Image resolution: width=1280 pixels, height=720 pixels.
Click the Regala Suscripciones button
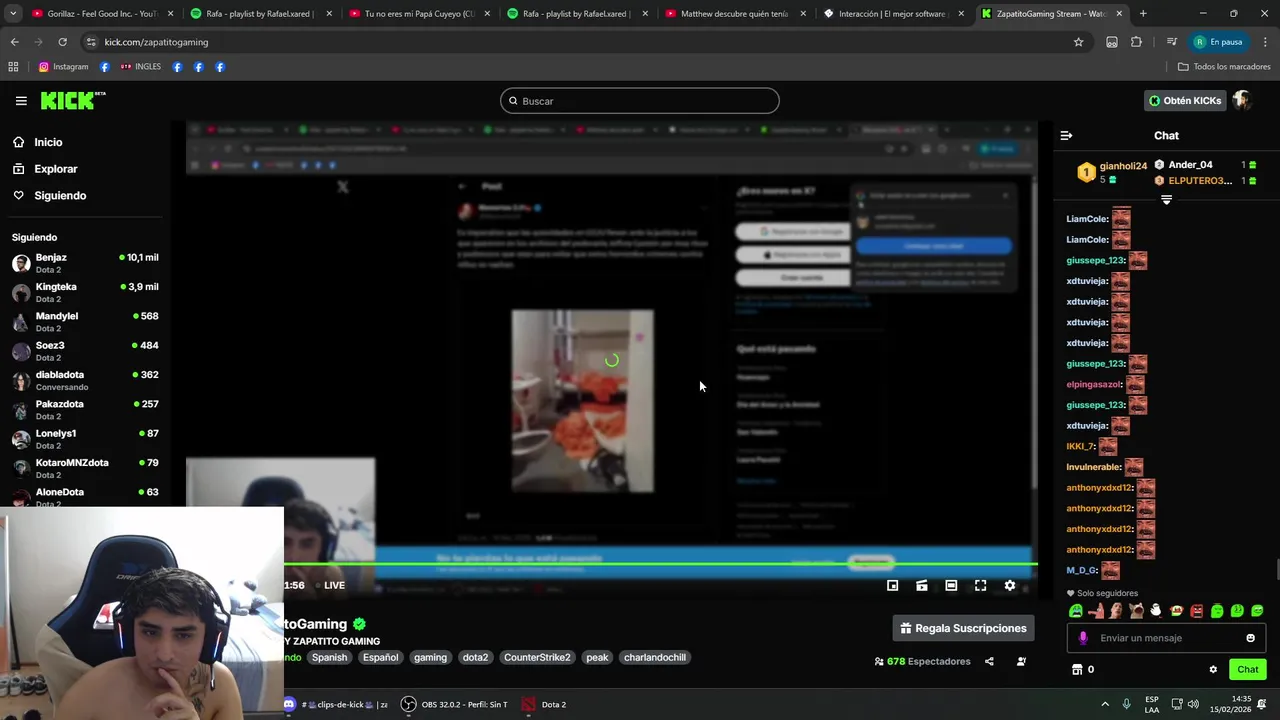click(963, 628)
